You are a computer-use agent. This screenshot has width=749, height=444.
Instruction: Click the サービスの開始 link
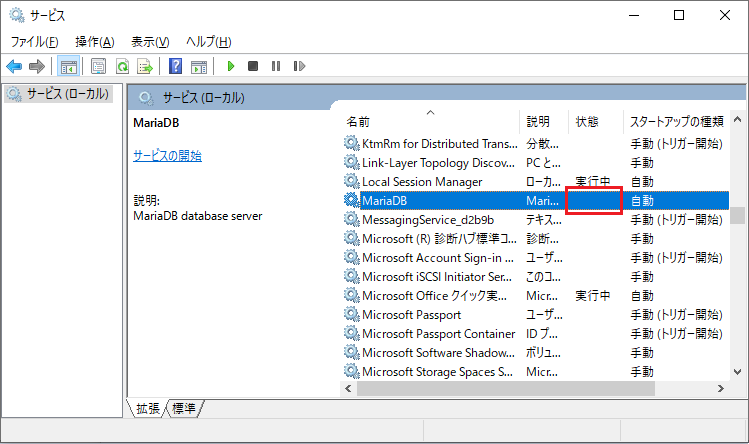click(x=167, y=155)
